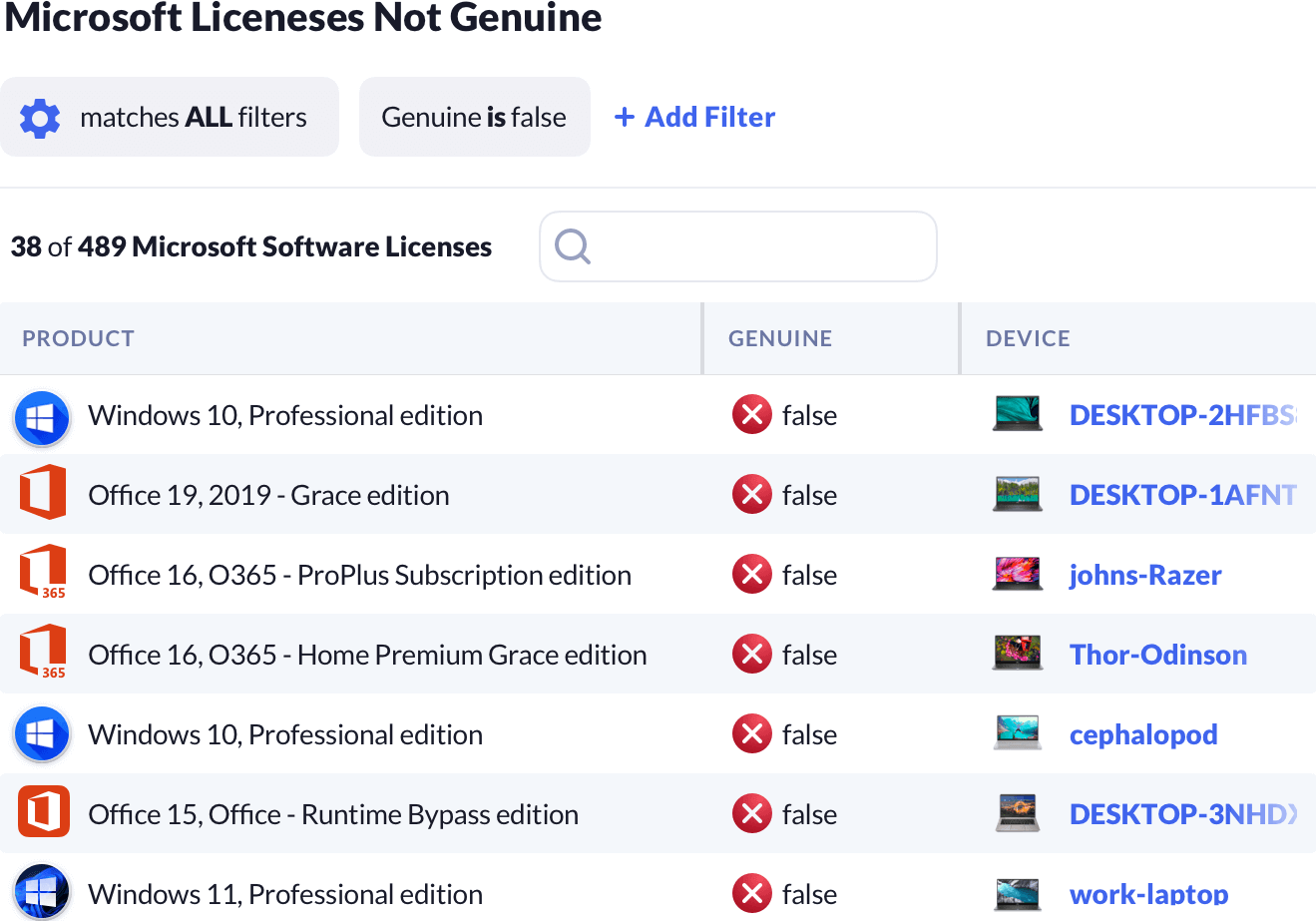Edit the Genuine is false filter
This screenshot has height=921, width=1316.
click(474, 118)
